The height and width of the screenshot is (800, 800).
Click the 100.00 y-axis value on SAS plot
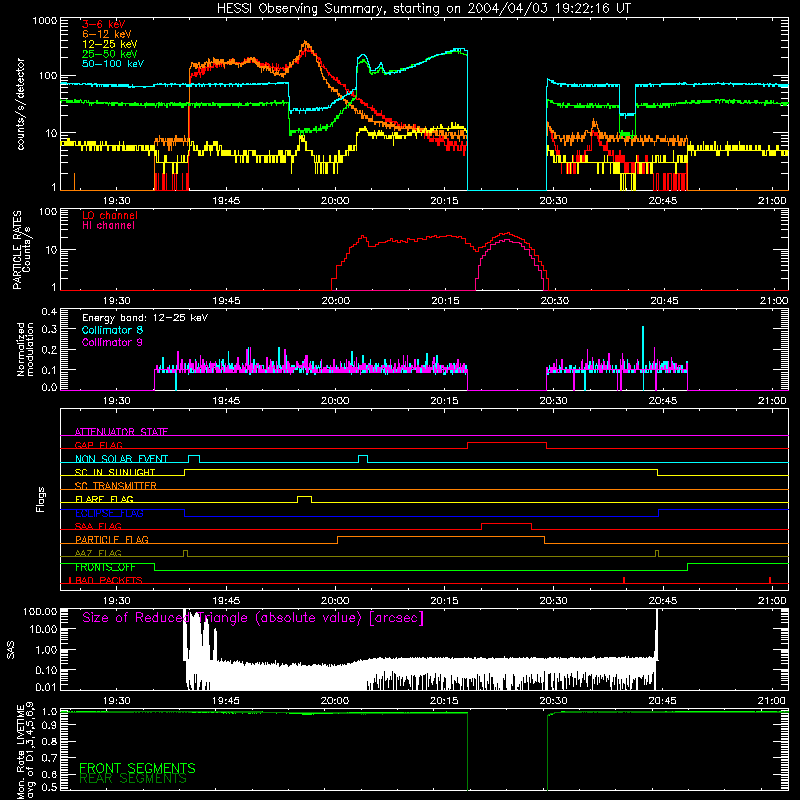(40, 611)
